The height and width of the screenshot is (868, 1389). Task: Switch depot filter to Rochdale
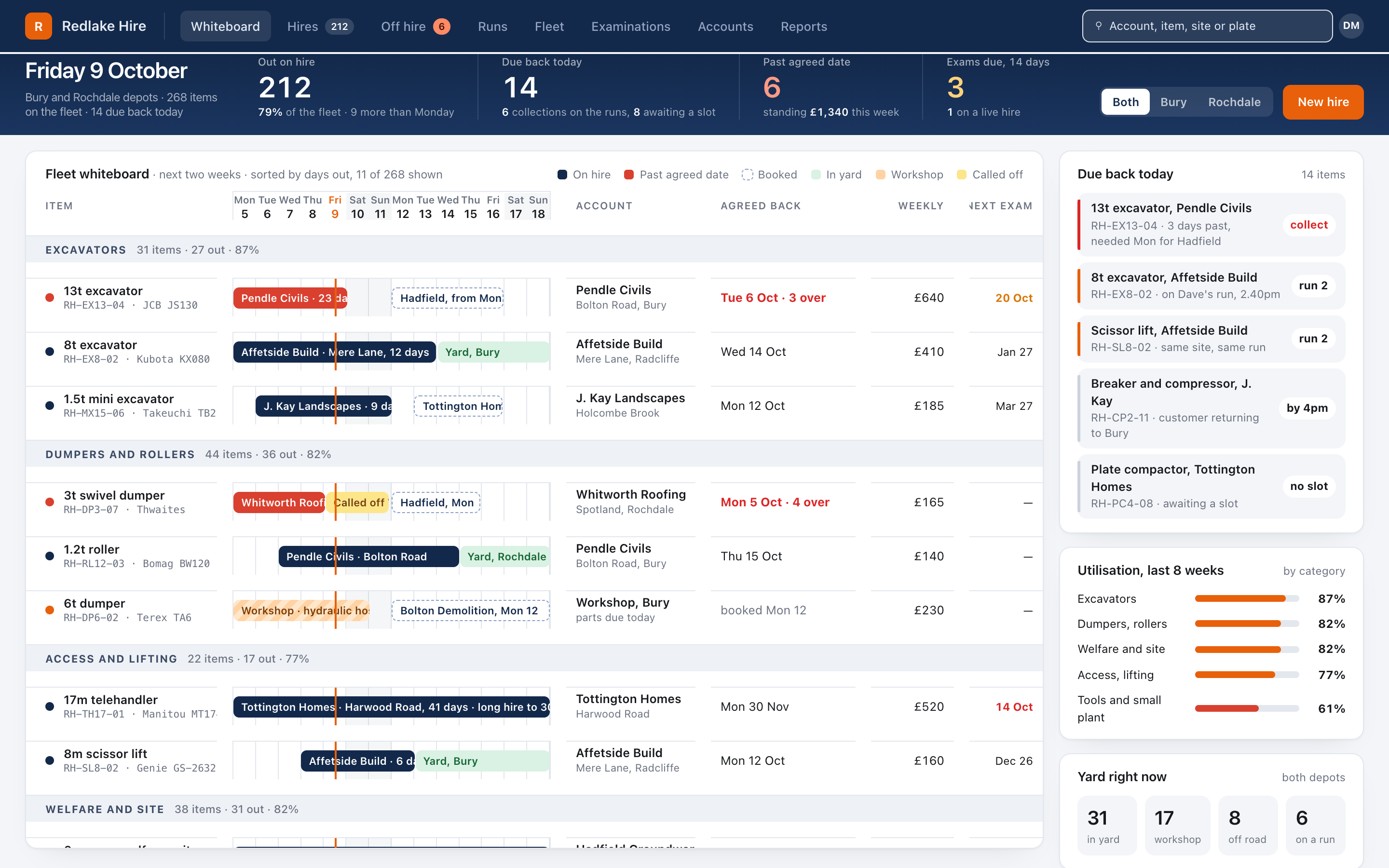(1234, 102)
